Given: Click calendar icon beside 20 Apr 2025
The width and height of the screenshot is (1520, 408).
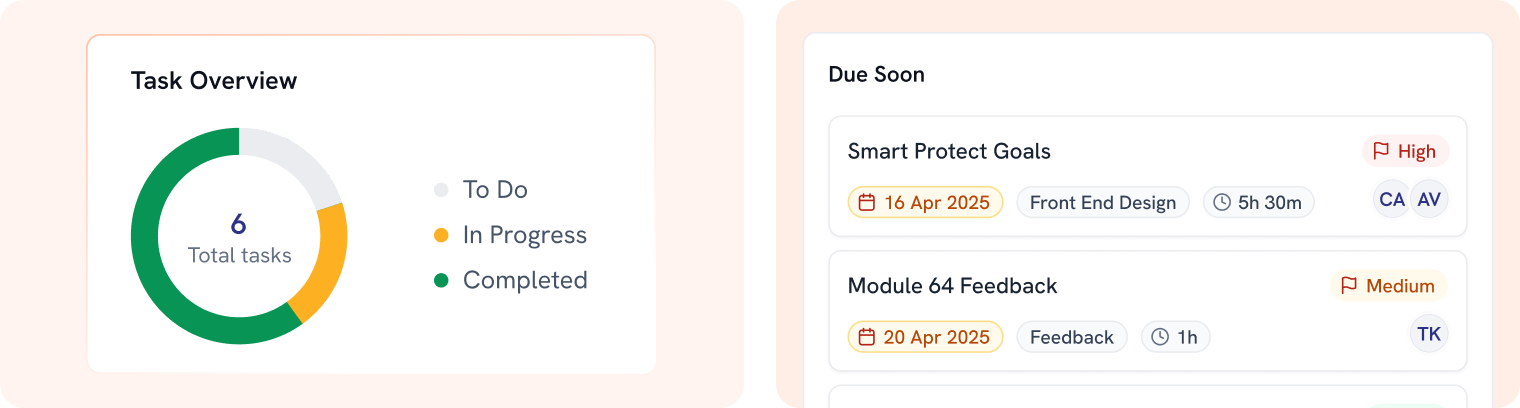Looking at the screenshot, I should pyautogui.click(x=867, y=337).
